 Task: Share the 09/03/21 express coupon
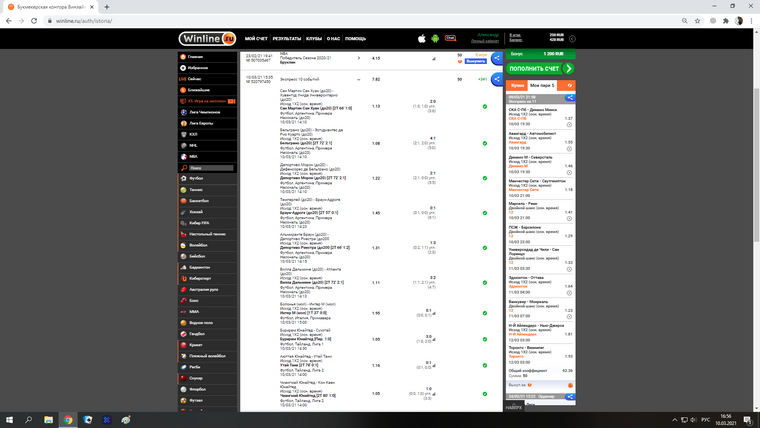coord(570,98)
